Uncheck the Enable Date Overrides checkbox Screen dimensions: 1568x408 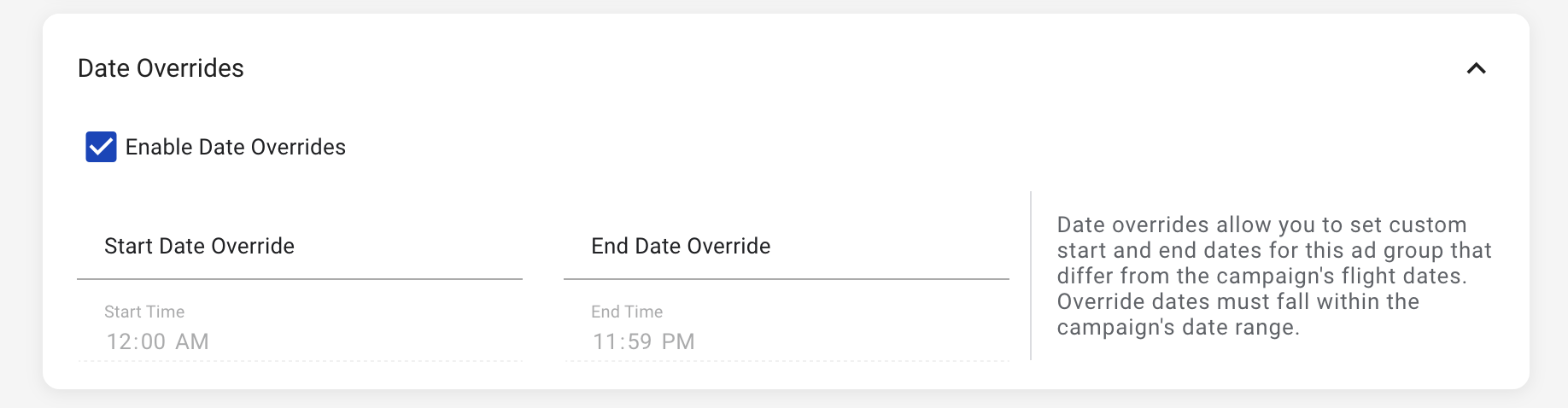coord(101,147)
